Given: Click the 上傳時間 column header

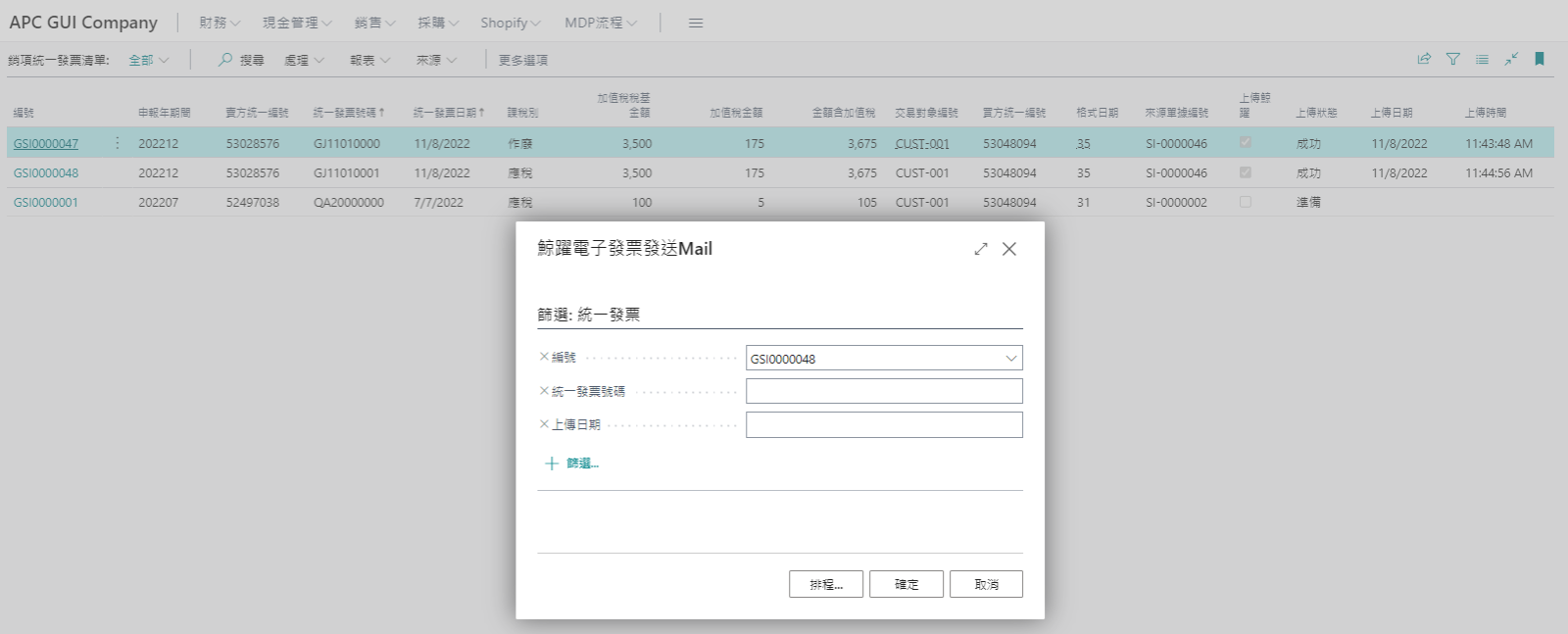Looking at the screenshot, I should 1486,113.
